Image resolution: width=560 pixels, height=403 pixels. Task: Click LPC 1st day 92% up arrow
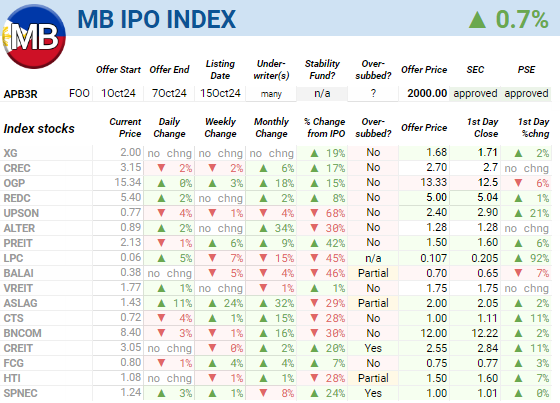[518, 258]
